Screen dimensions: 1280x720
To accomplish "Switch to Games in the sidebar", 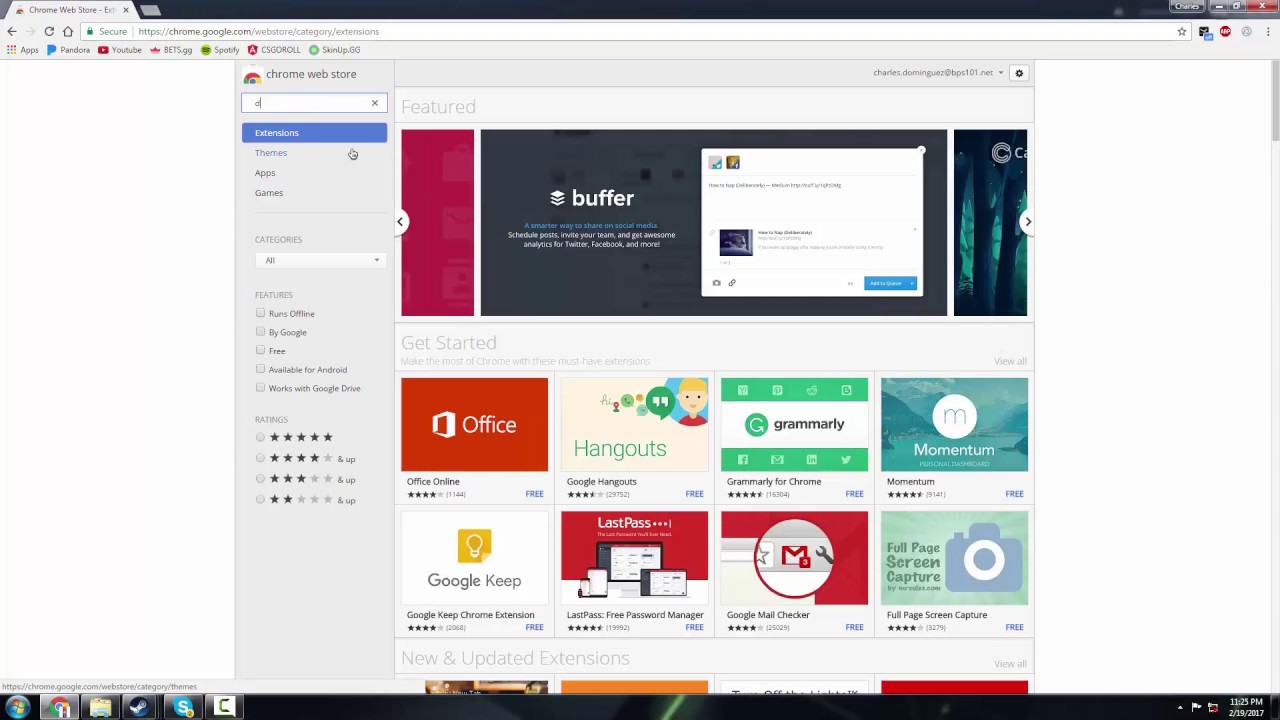I will click(x=269, y=193).
